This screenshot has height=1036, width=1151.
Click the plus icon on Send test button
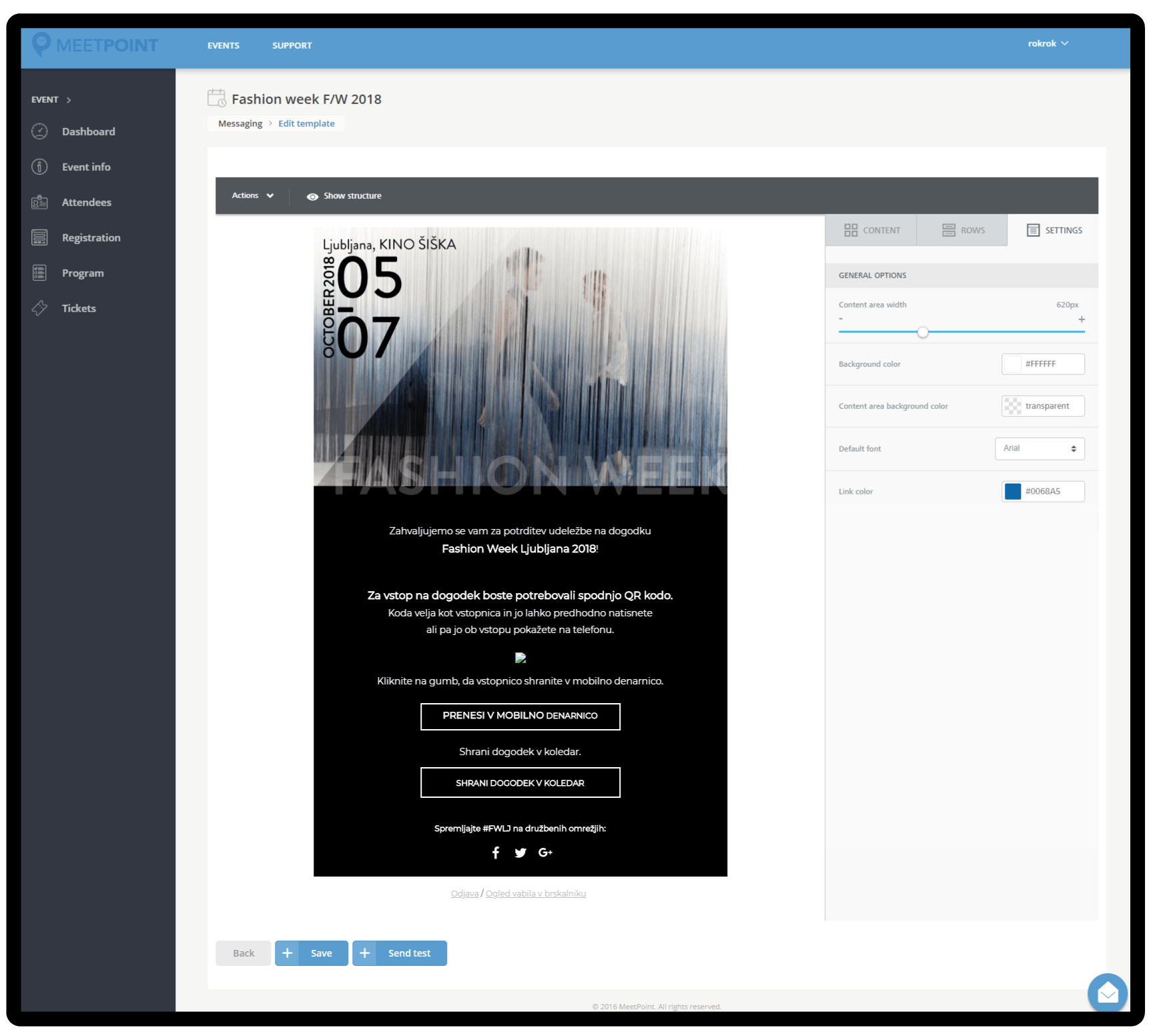click(x=365, y=953)
